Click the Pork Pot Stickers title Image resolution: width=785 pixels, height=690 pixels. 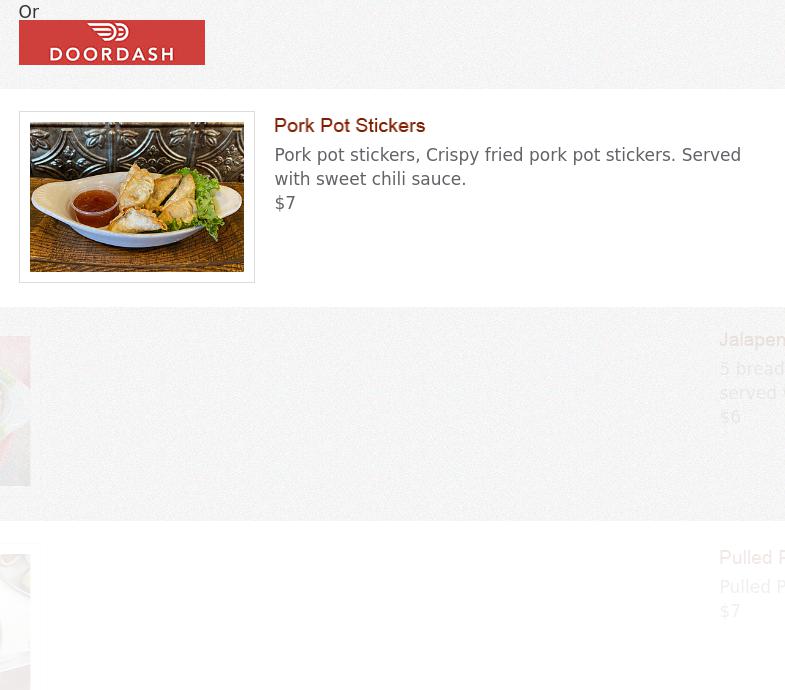point(349,126)
